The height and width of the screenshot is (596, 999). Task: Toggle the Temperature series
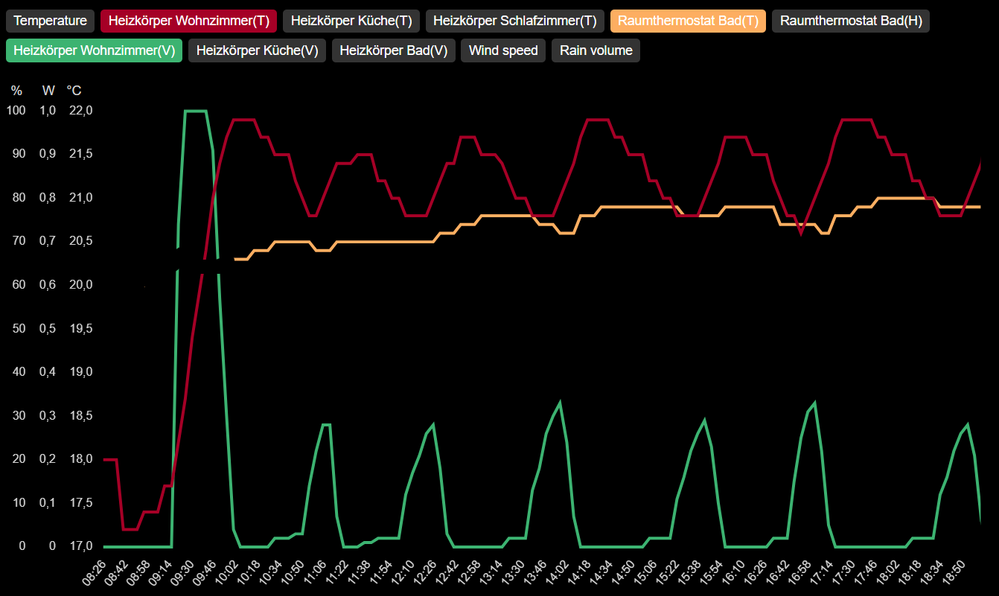(50, 21)
